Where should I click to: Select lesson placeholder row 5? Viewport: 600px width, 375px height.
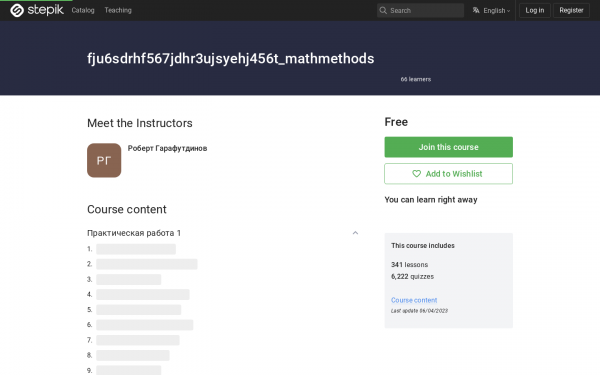click(139, 310)
